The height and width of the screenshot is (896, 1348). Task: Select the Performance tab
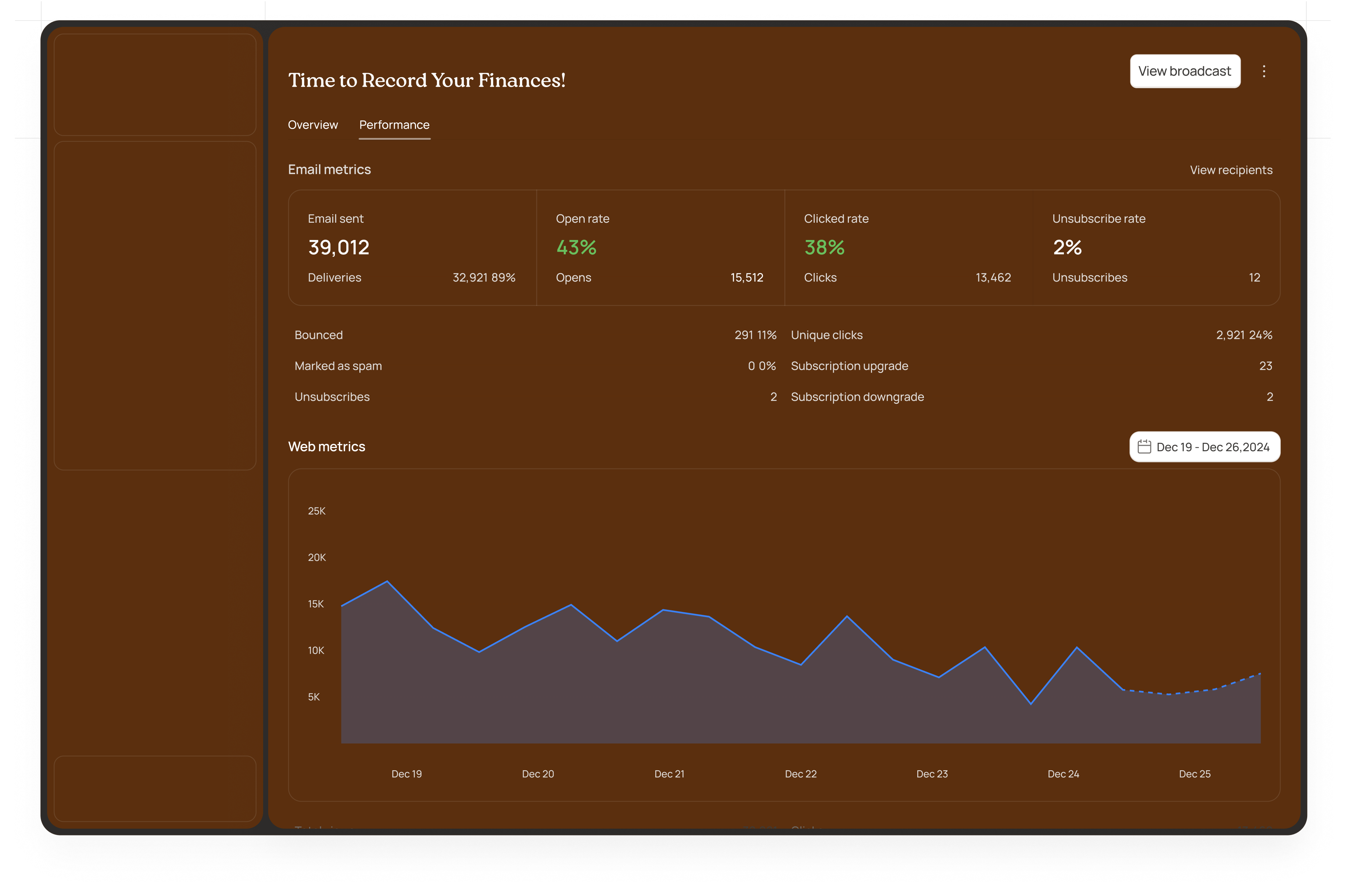[x=394, y=125]
